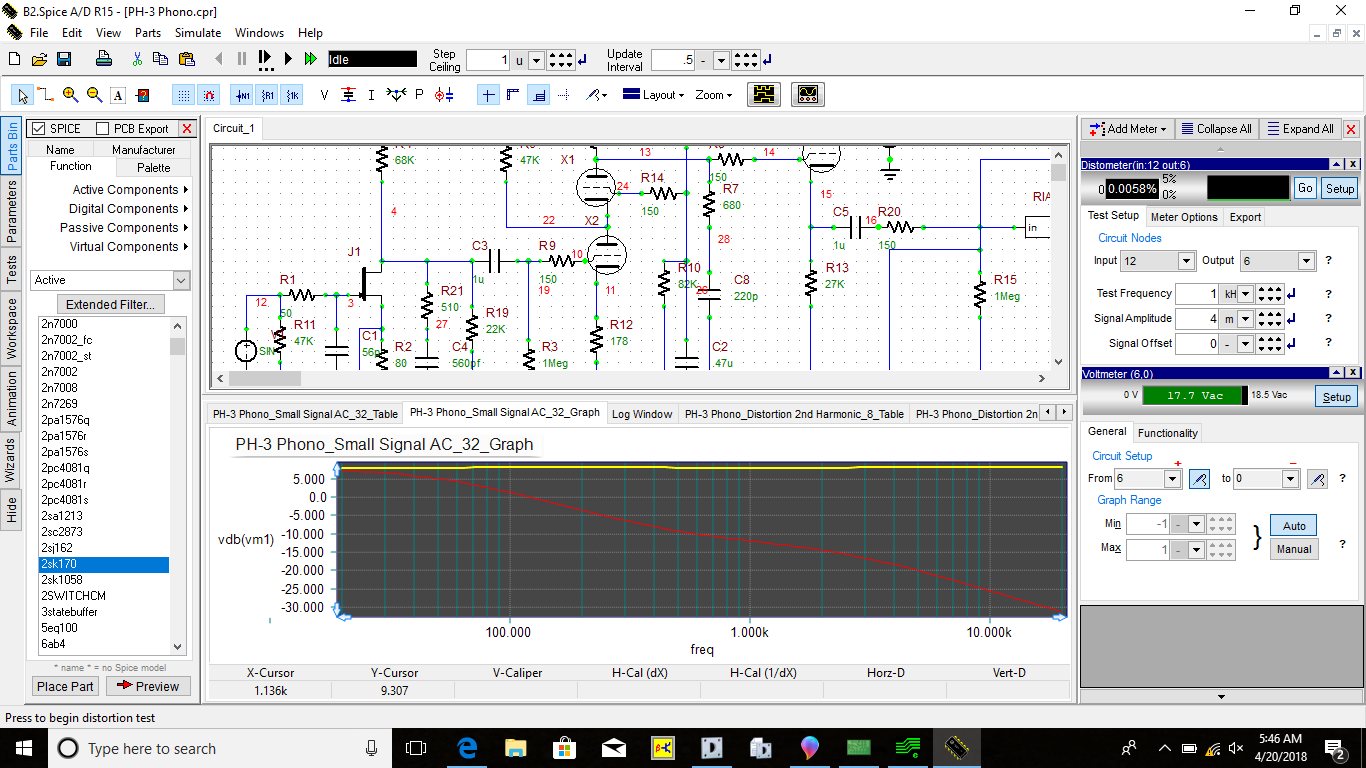
Task: Click the voltage V display icon
Action: point(324,95)
